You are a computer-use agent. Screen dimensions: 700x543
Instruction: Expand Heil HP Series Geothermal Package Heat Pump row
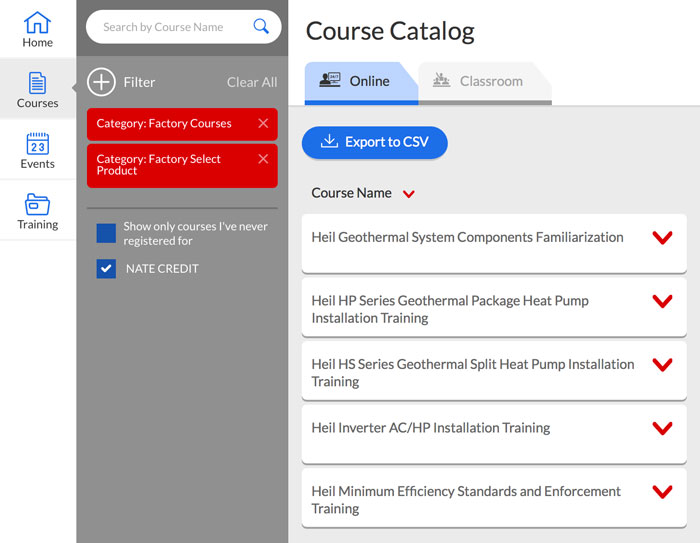[662, 301]
